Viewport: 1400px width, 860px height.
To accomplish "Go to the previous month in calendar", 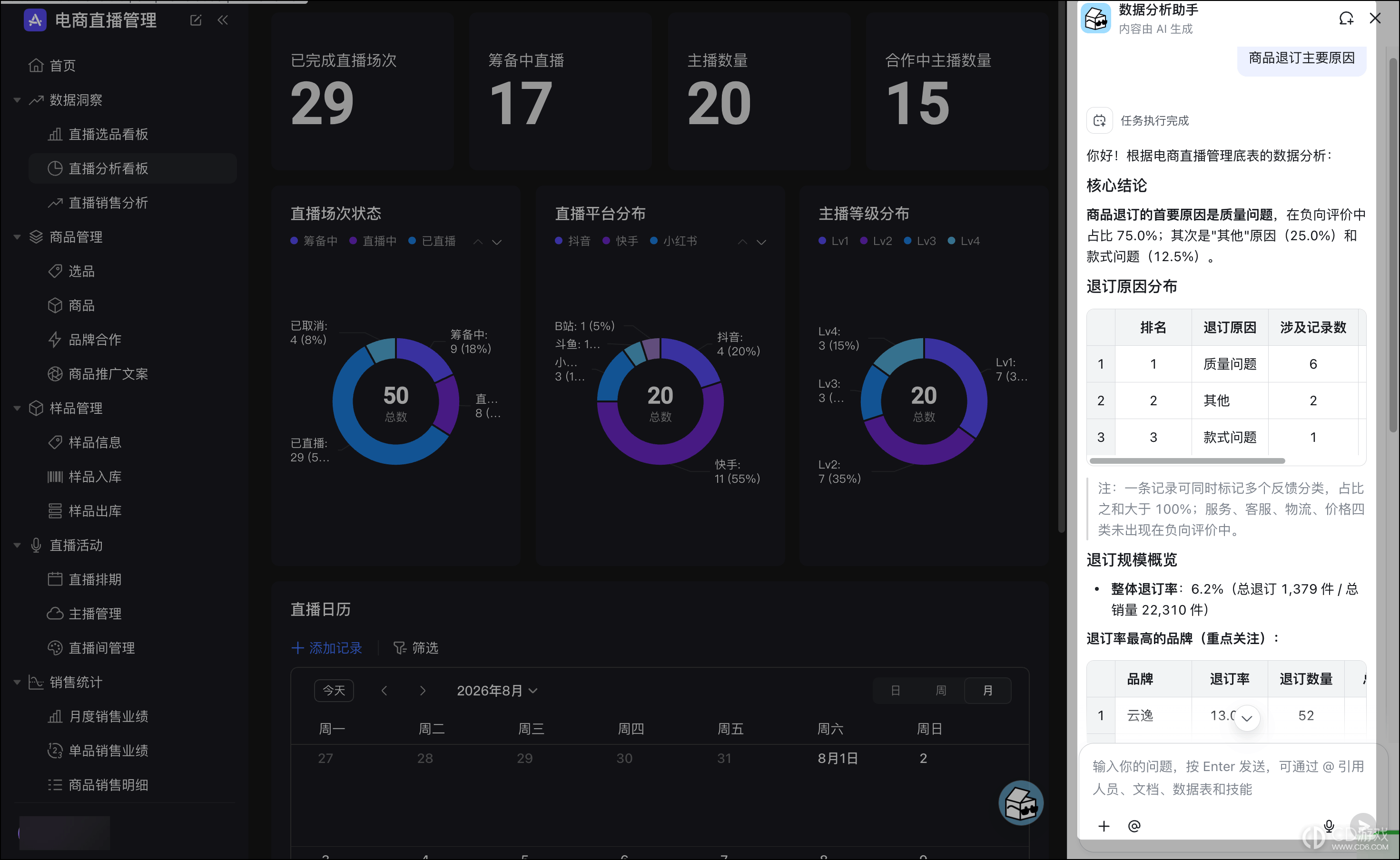I will (x=384, y=691).
